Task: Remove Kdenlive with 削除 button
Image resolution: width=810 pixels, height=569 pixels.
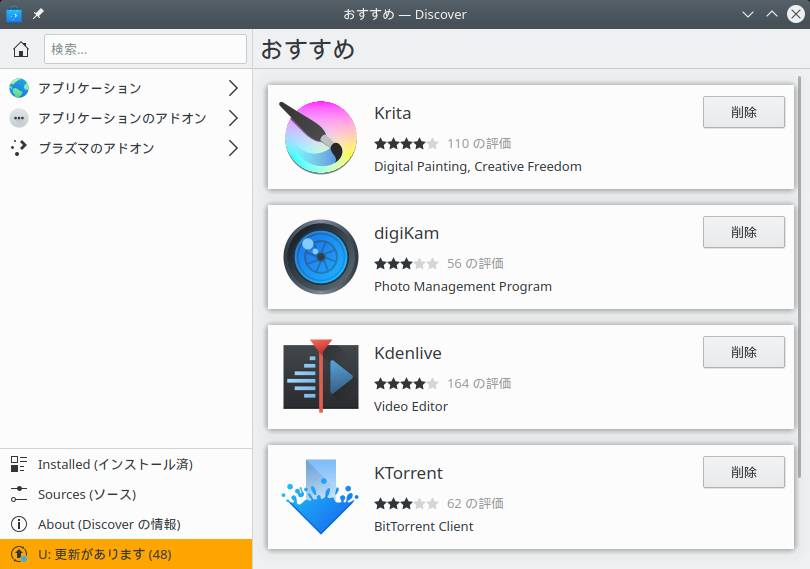Action: (744, 352)
